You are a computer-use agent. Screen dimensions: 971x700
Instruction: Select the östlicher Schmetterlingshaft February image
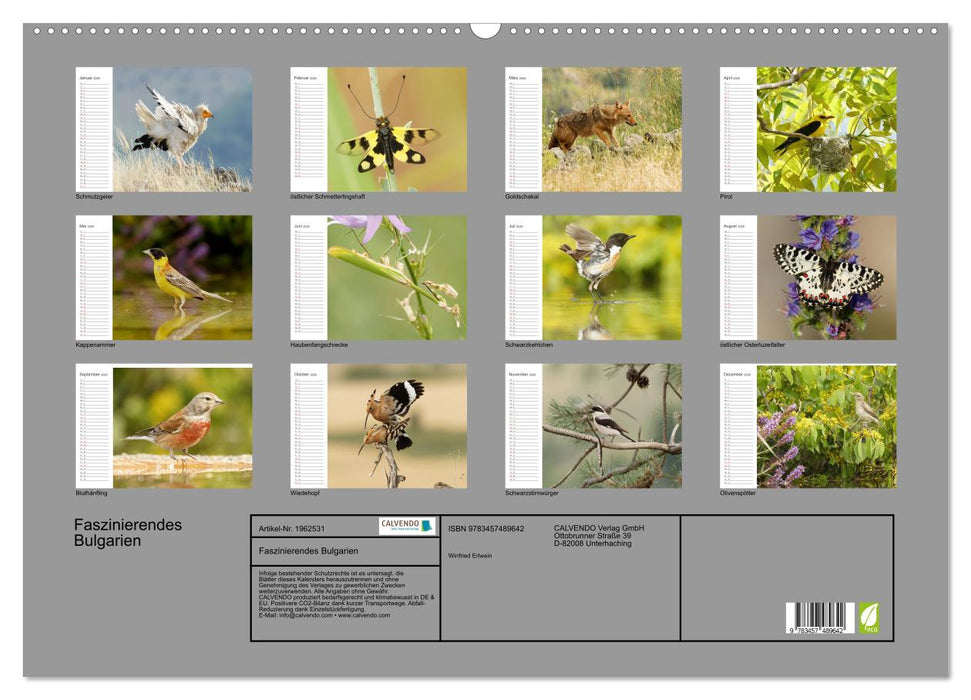397,129
